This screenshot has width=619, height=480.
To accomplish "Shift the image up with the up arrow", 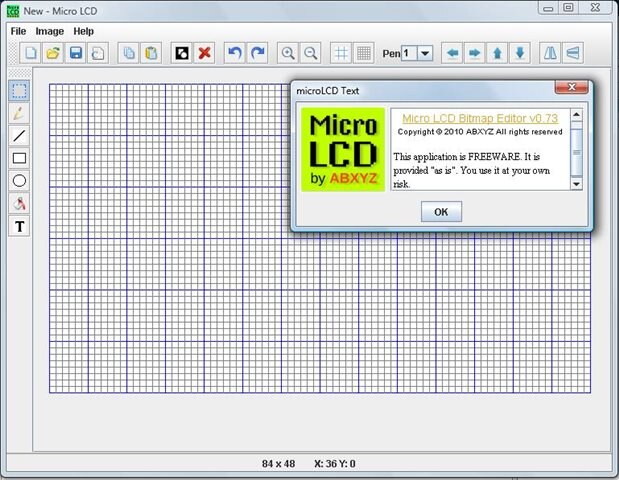I will coord(497,53).
